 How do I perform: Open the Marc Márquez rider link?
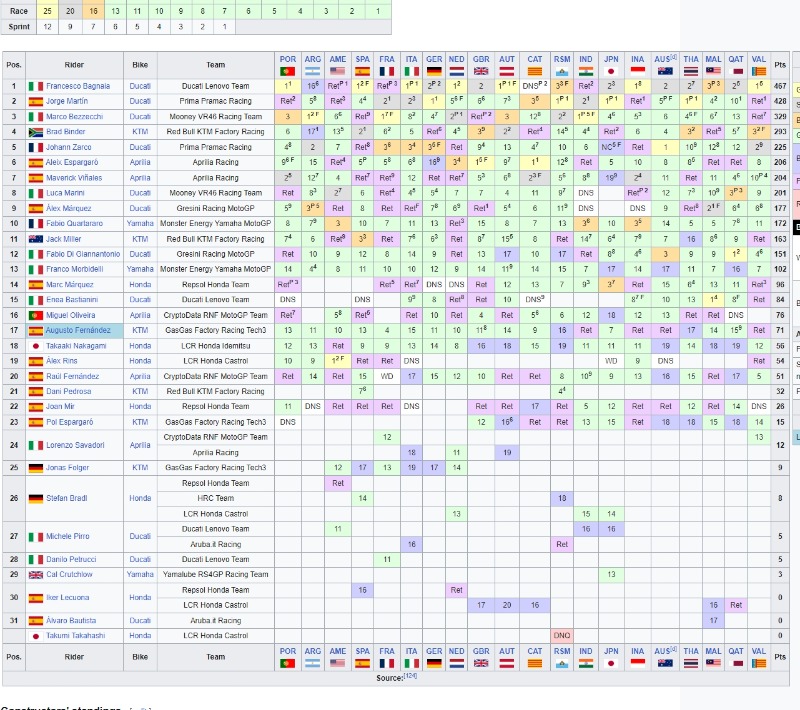69,285
